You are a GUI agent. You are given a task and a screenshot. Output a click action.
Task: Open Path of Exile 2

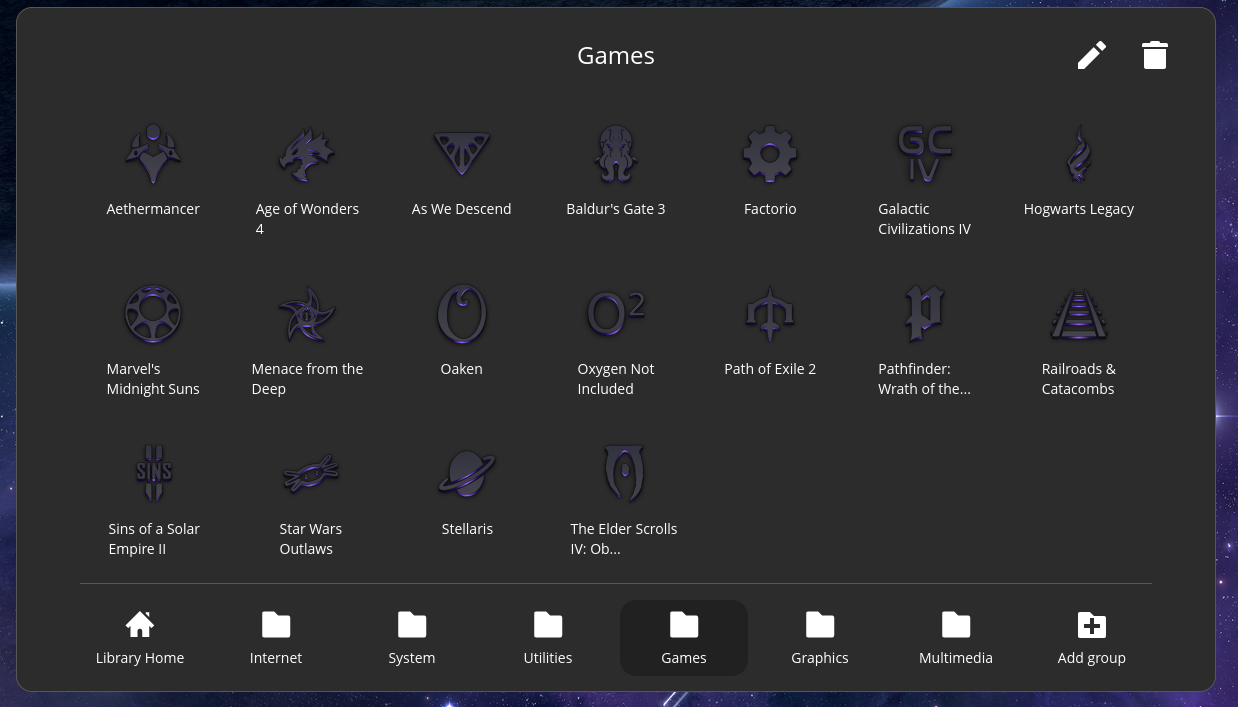[769, 315]
